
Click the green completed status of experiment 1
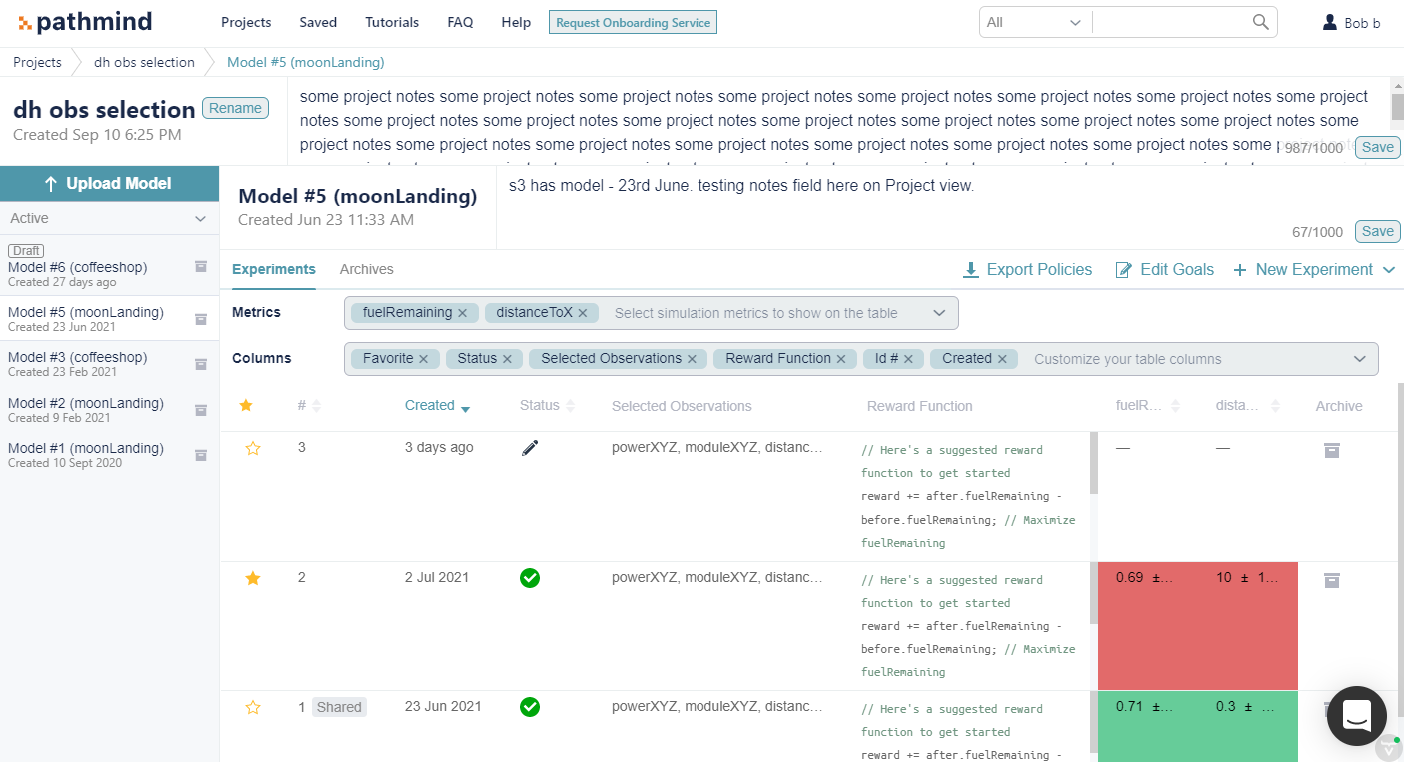(530, 707)
